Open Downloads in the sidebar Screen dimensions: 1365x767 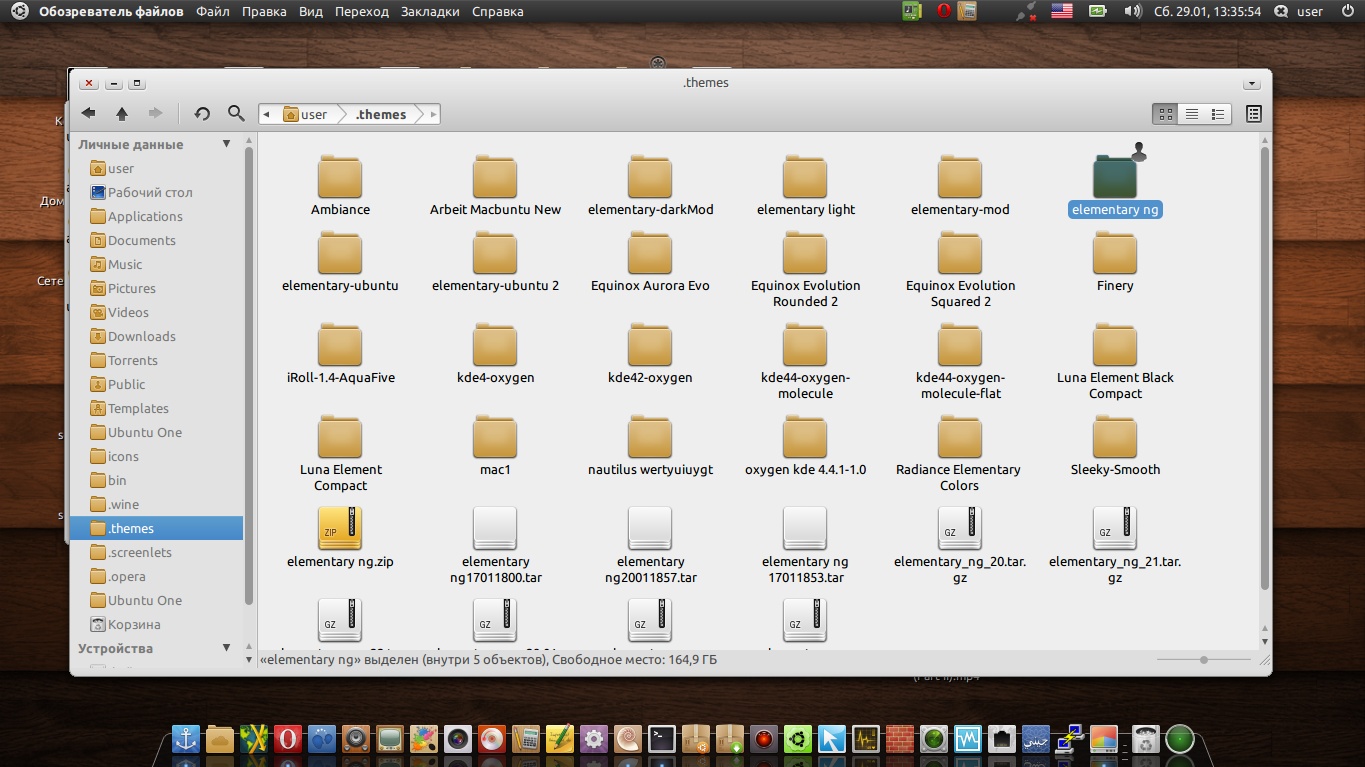157,336
